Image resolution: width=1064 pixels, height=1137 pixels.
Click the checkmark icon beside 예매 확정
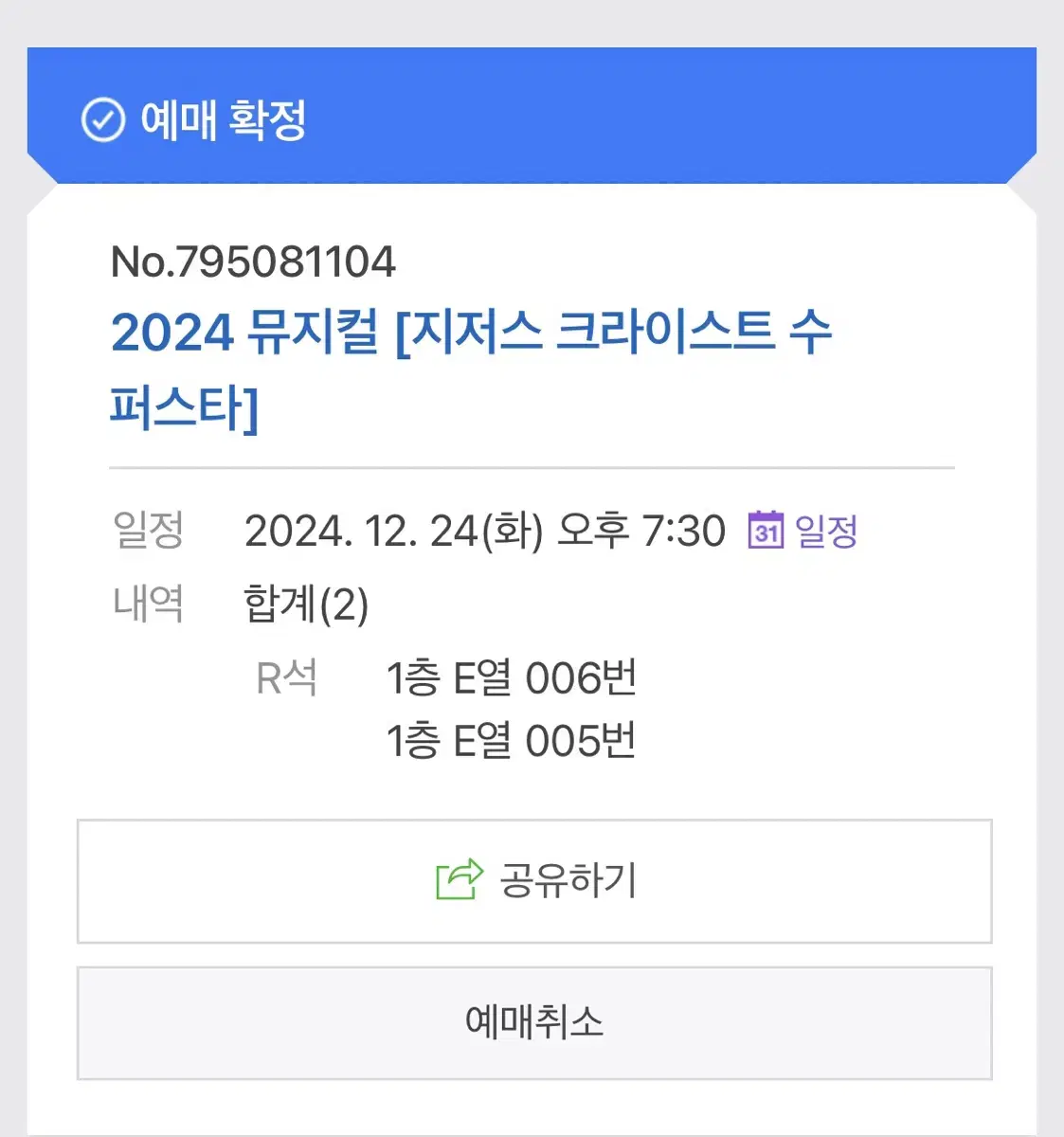click(102, 120)
